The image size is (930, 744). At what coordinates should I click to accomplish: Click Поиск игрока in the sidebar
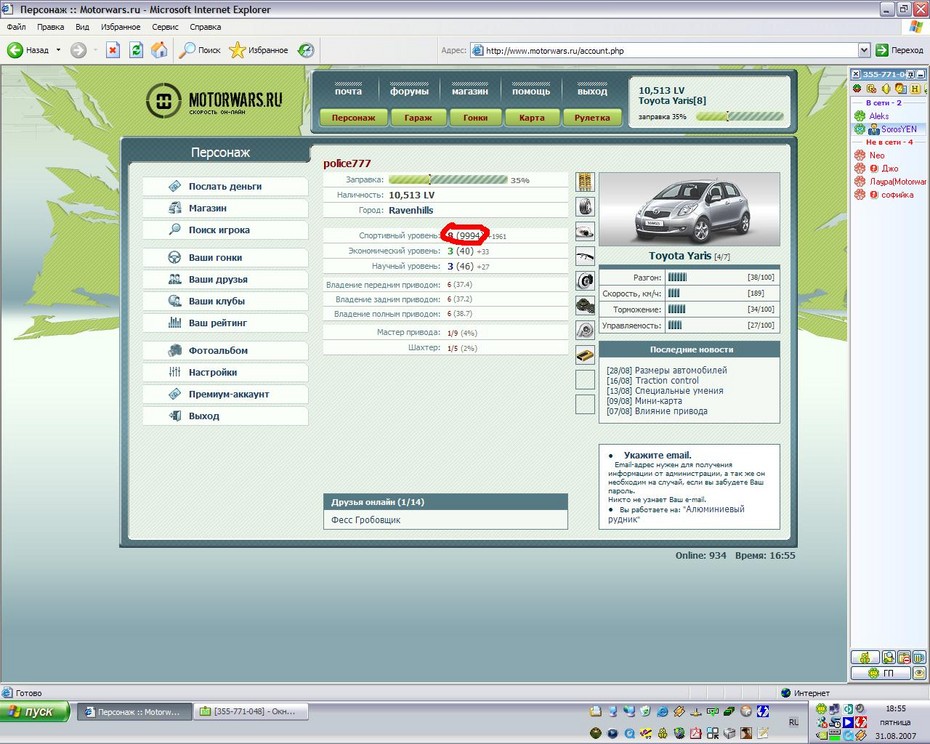tap(225, 230)
